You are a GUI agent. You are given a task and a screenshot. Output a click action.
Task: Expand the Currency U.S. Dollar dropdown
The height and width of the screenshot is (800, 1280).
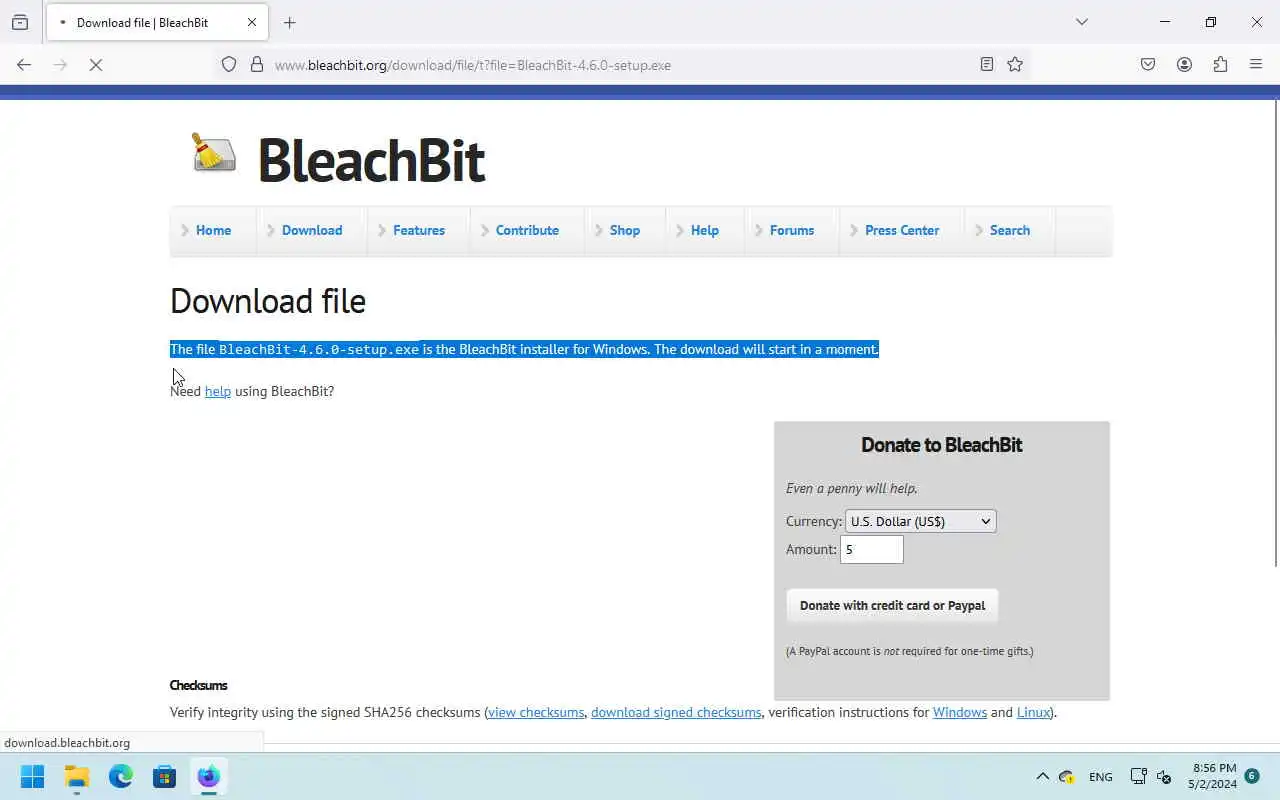tap(920, 521)
